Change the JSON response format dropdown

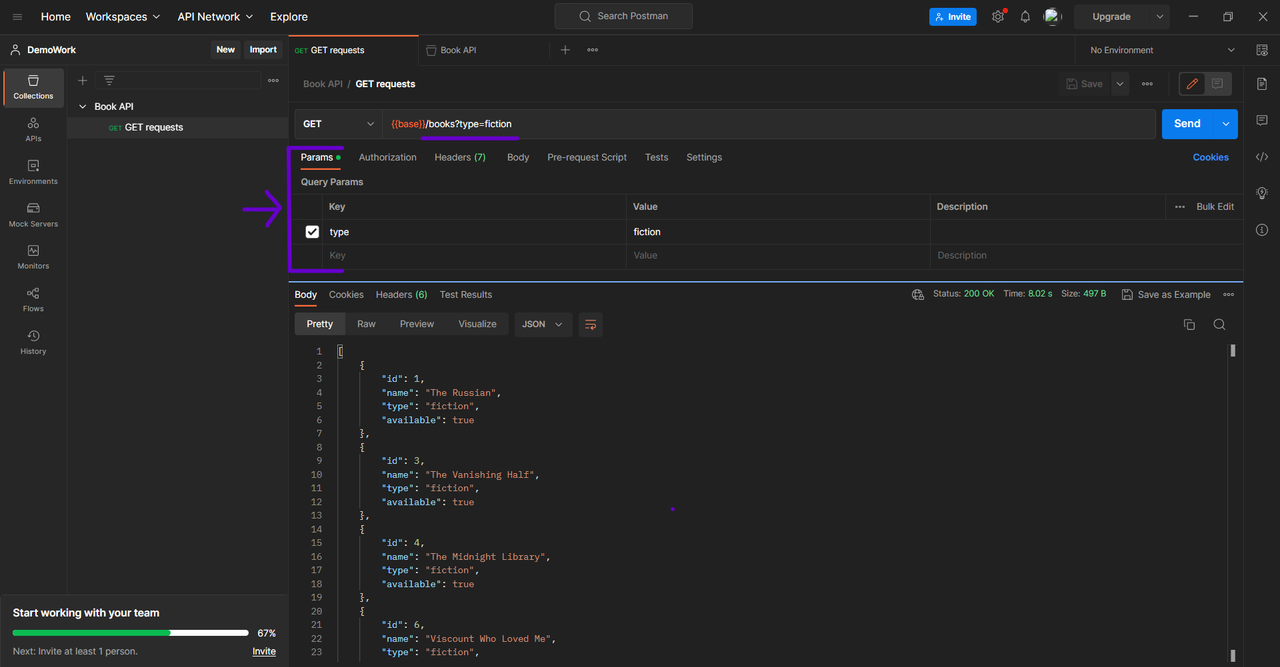point(543,324)
